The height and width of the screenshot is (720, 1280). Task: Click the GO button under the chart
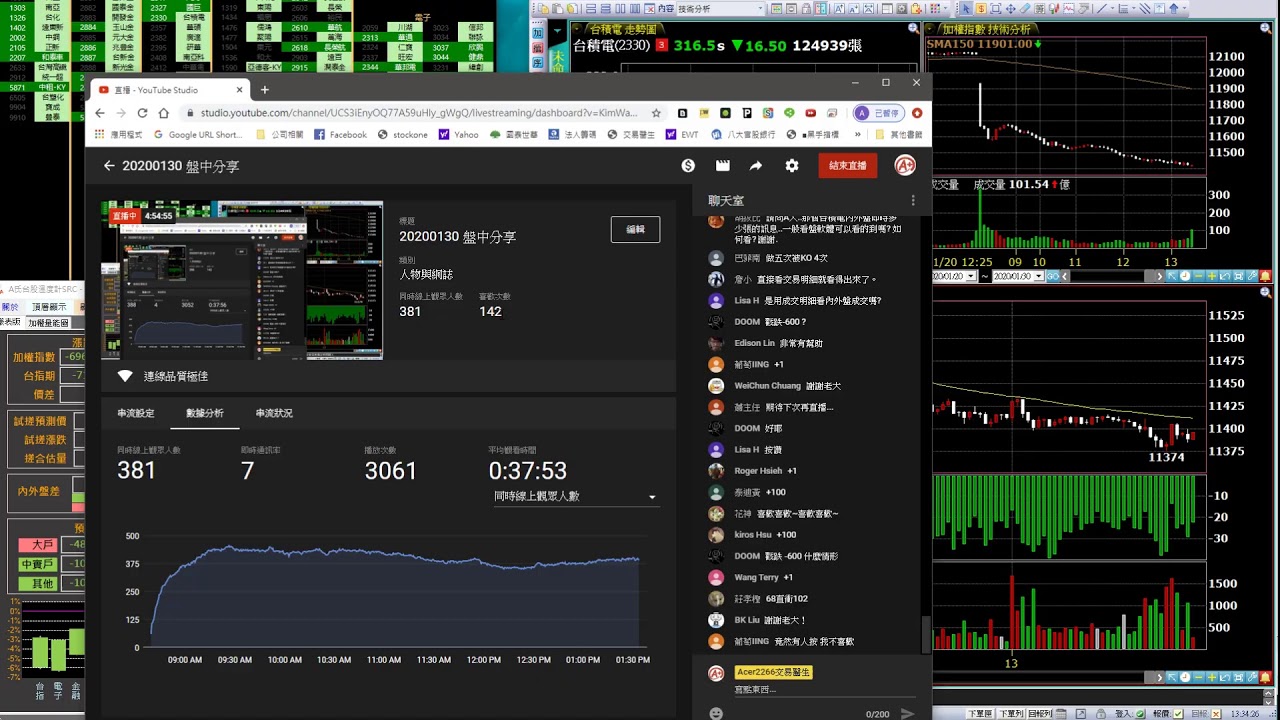[1052, 276]
